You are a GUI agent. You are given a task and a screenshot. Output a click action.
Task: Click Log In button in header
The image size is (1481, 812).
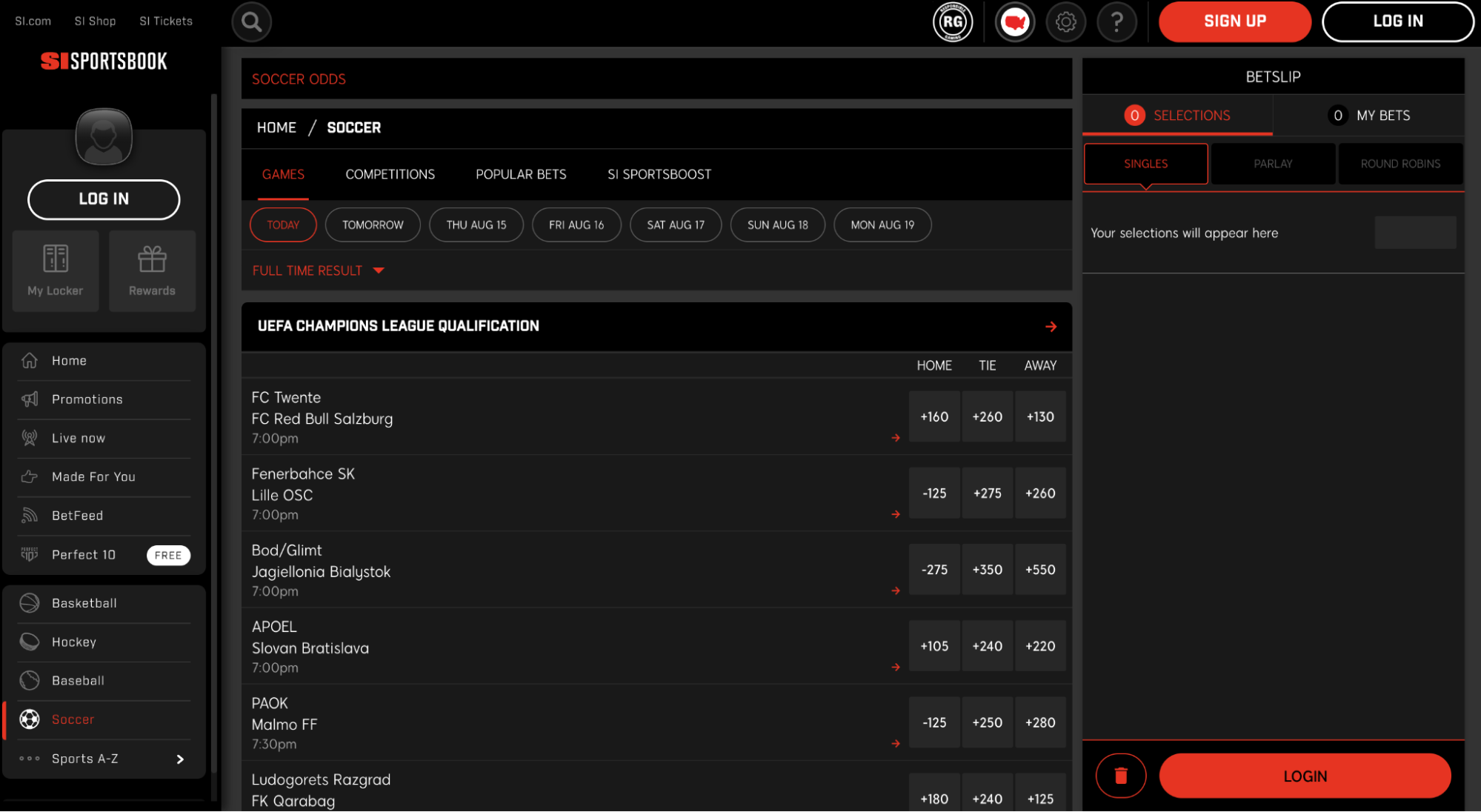pyautogui.click(x=1398, y=21)
